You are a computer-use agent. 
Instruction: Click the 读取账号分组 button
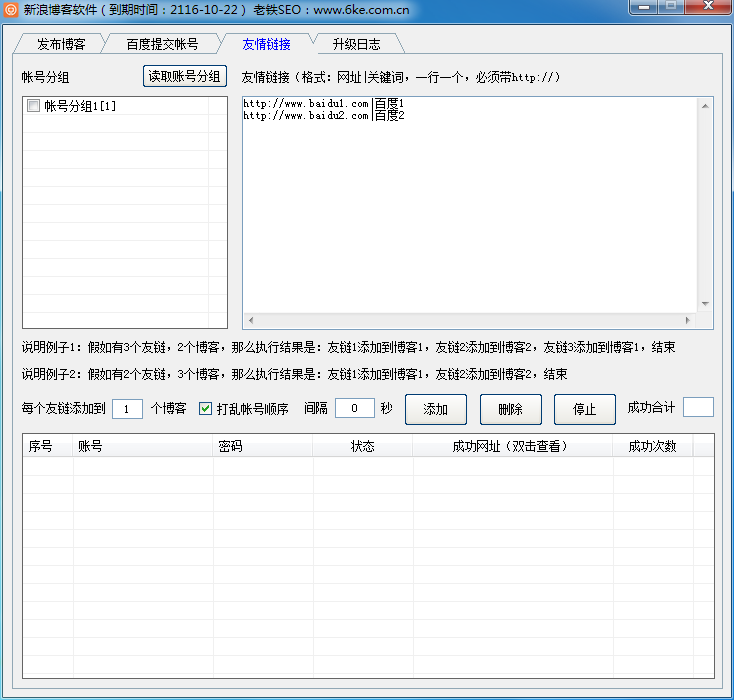point(185,77)
